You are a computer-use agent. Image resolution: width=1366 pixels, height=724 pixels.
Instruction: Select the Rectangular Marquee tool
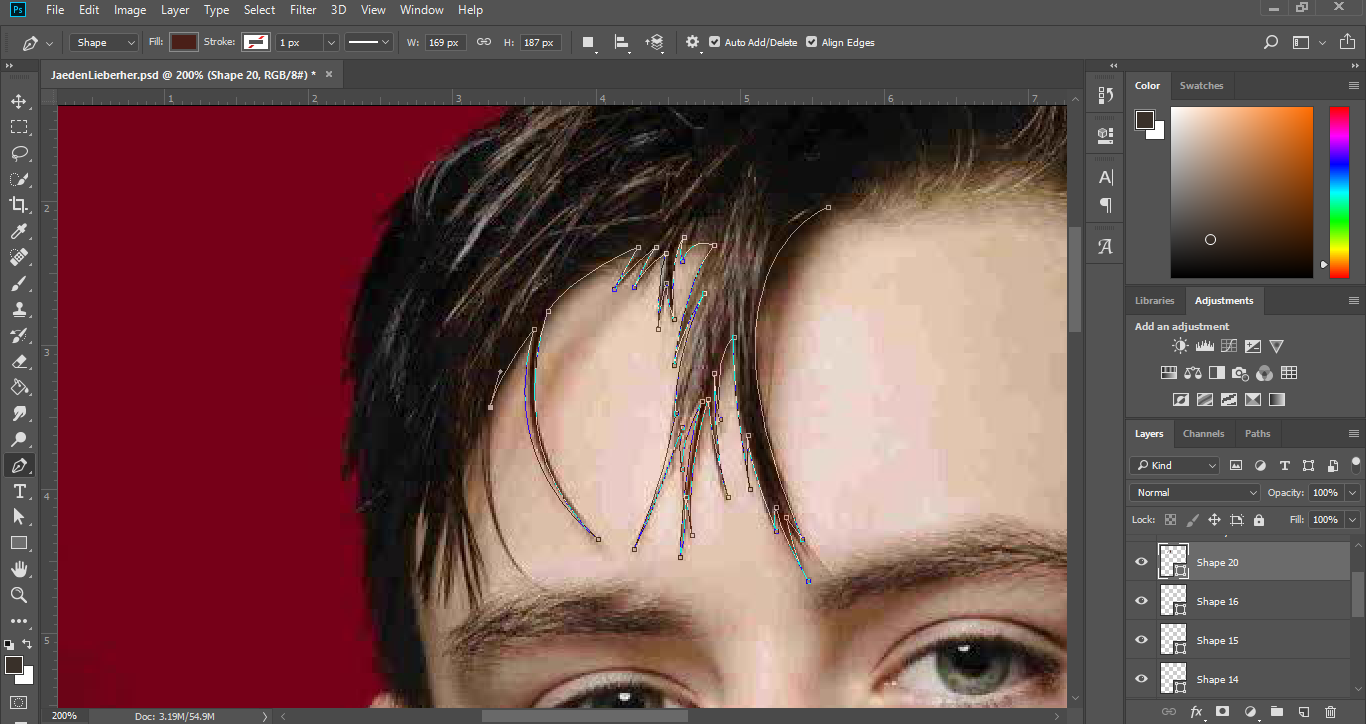coord(19,127)
